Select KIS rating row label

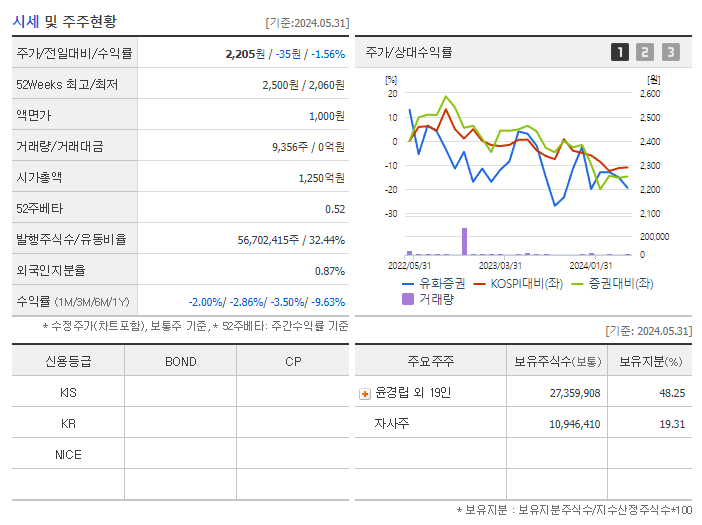[68, 393]
